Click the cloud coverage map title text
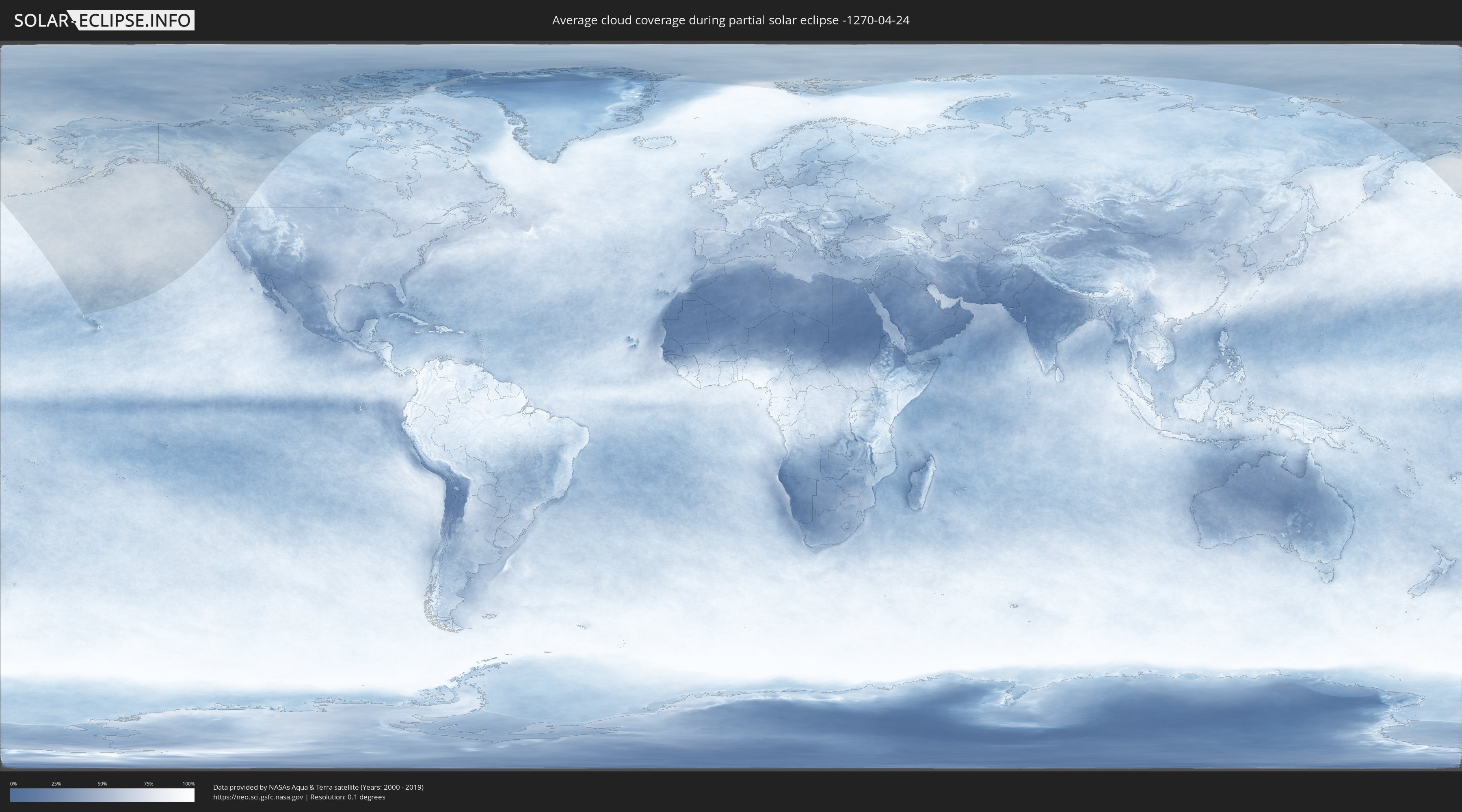The width and height of the screenshot is (1462, 812). click(731, 20)
